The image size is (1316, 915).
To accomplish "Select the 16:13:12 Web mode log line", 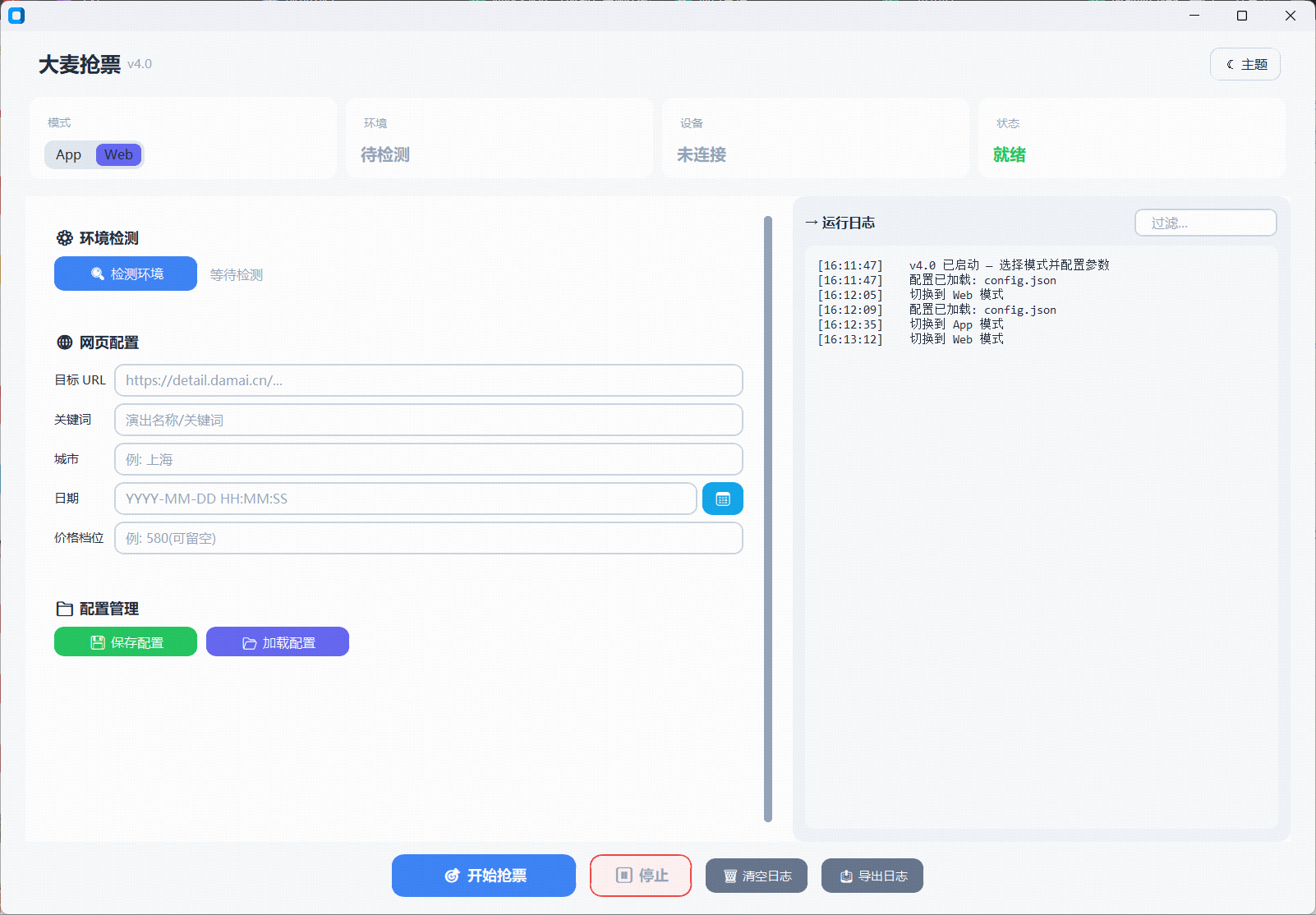I will tap(911, 339).
